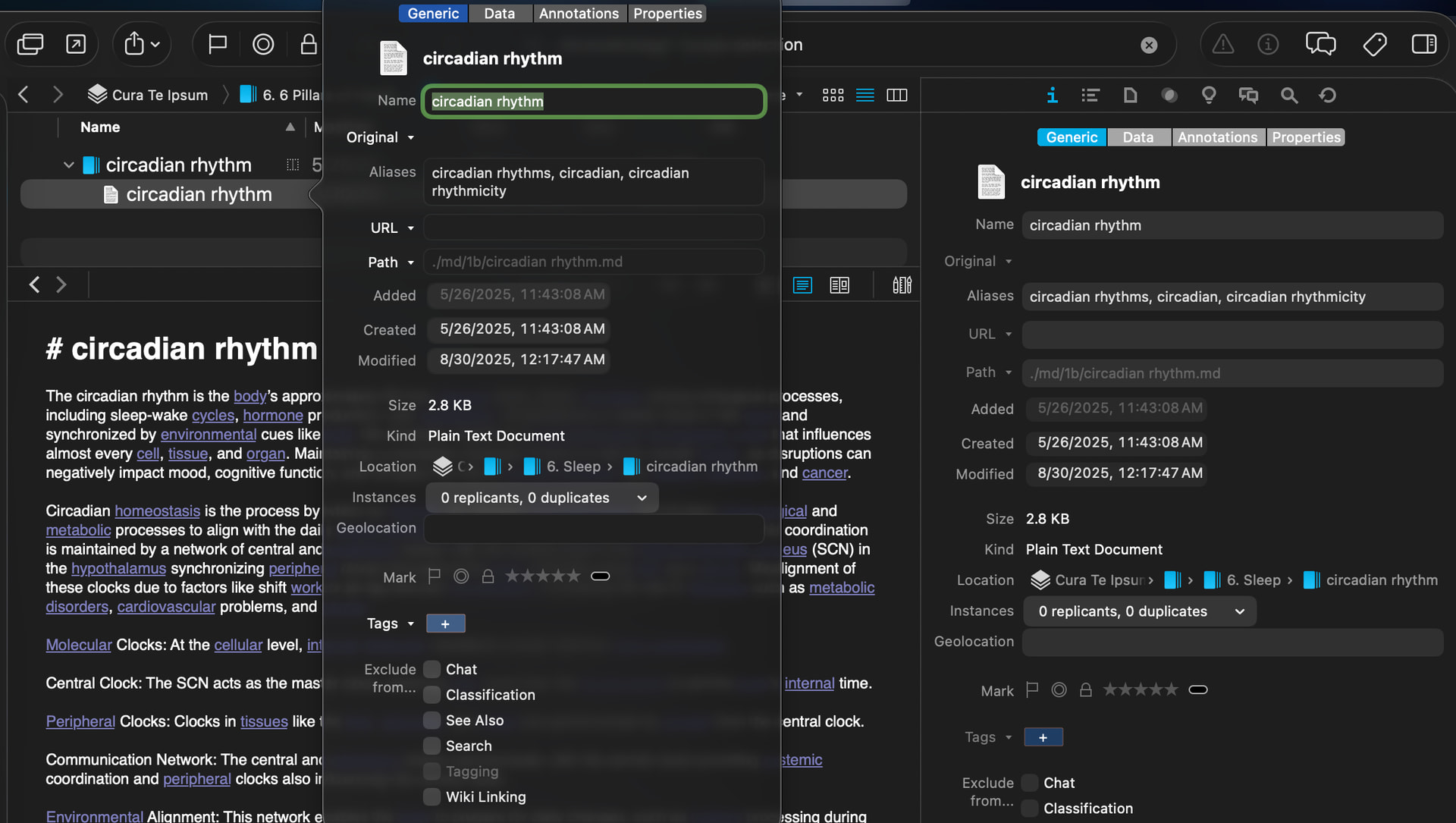Open the Properties tab in the right inspector
The image size is (1456, 823).
point(1306,137)
